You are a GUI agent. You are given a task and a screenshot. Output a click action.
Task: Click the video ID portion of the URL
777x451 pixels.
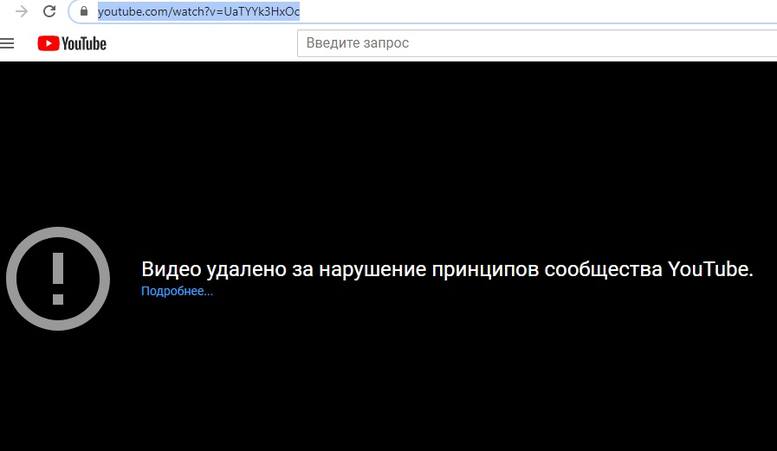[262, 12]
